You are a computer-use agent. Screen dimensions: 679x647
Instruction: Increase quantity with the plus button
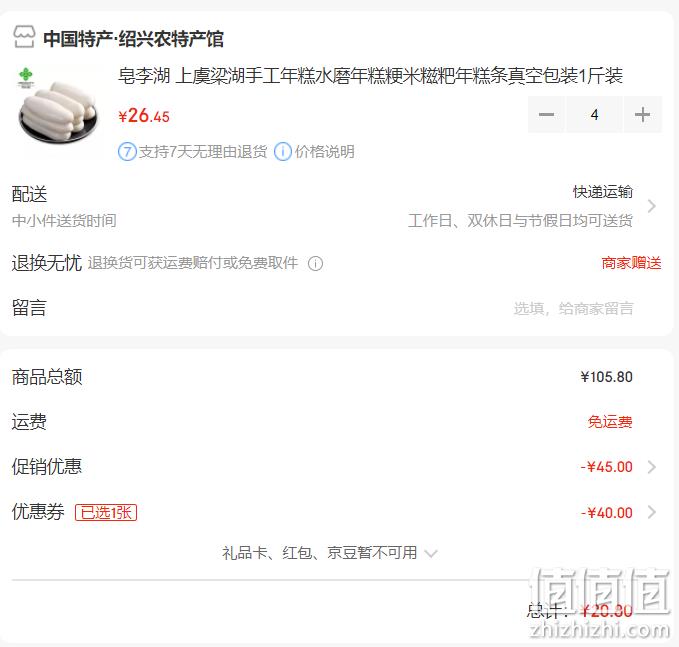(642, 115)
